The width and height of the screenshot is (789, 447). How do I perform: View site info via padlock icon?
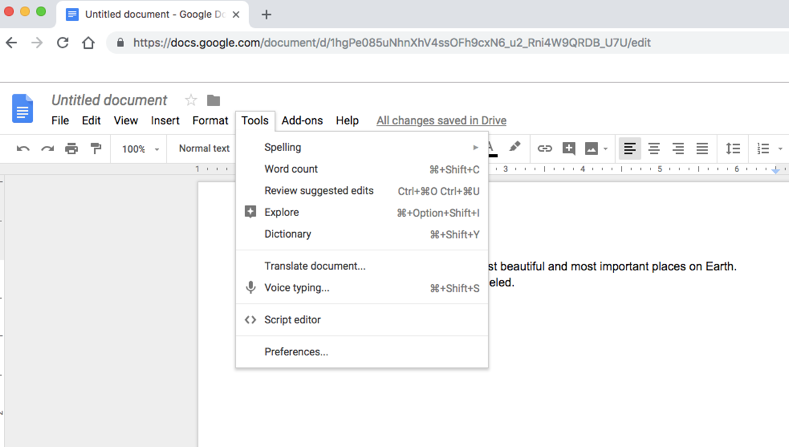click(x=120, y=43)
